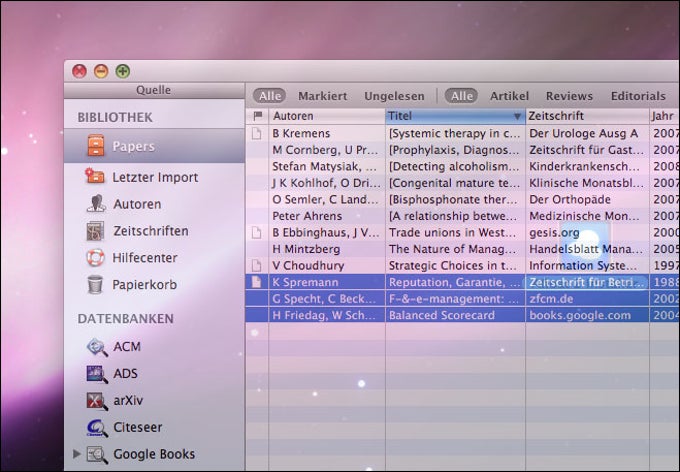The height and width of the screenshot is (472, 680).
Task: Filter by Reviews type
Action: (569, 96)
